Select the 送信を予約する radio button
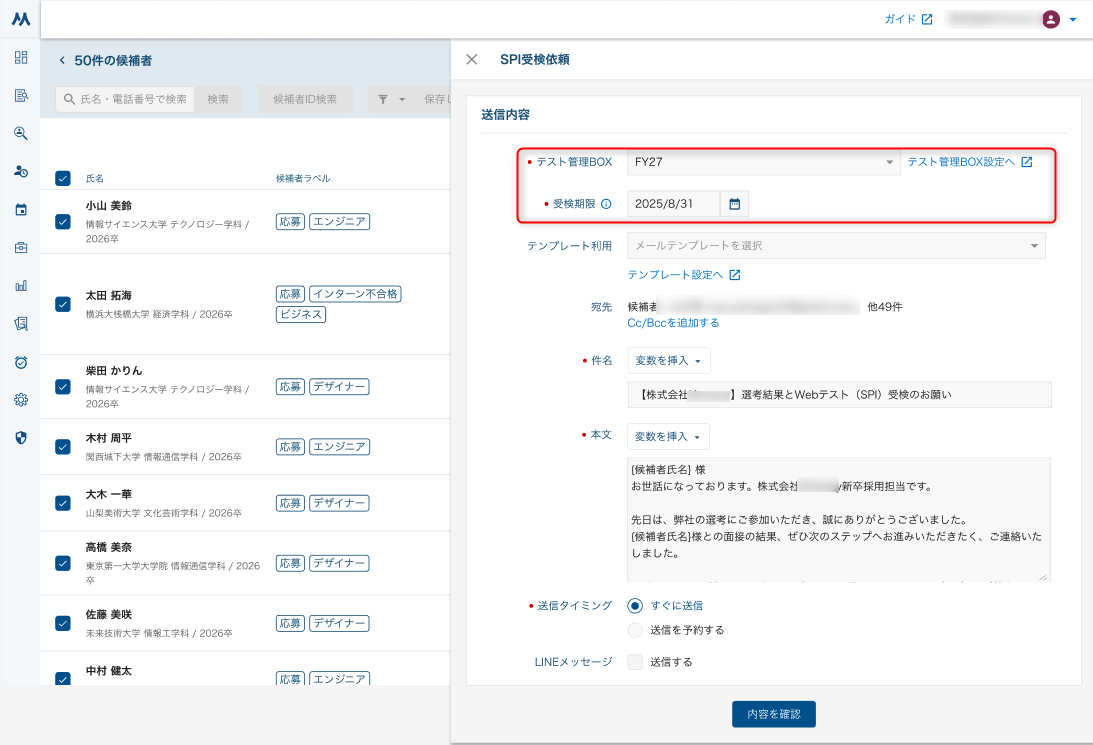The width and height of the screenshot is (1093, 745). point(635,630)
